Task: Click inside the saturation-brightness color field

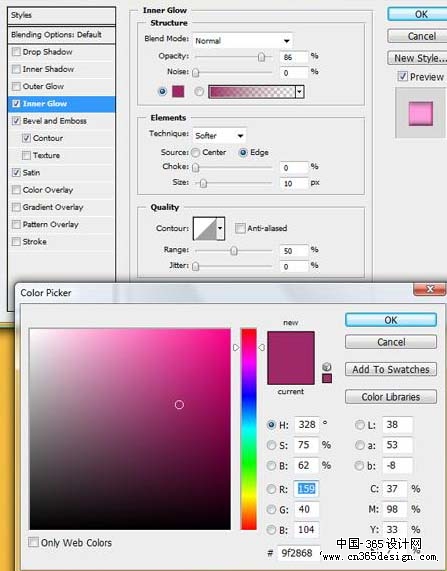Action: (x=130, y=429)
